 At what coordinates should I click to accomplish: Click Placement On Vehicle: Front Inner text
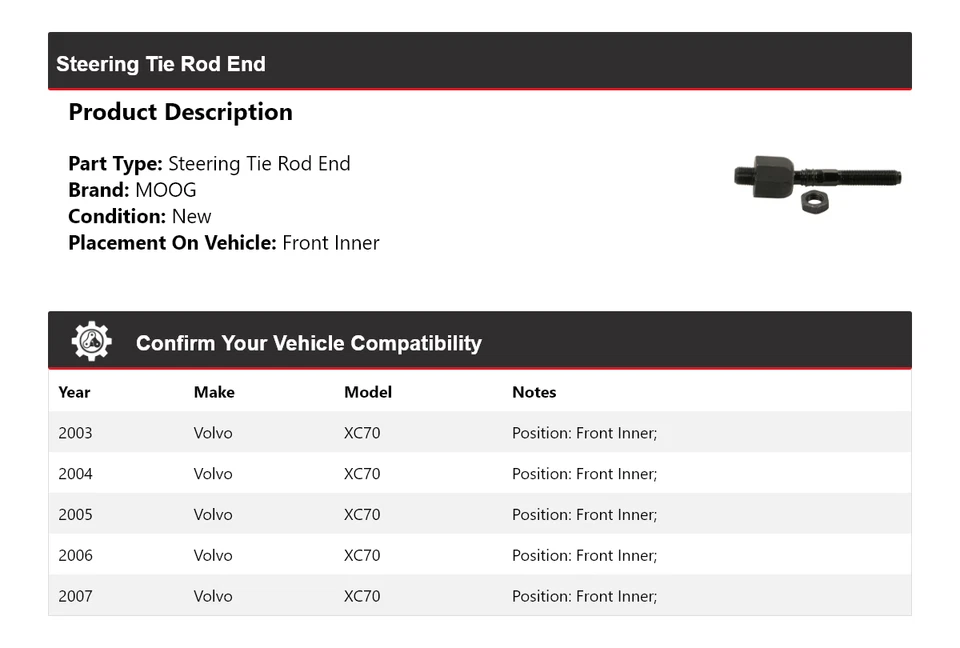point(224,242)
